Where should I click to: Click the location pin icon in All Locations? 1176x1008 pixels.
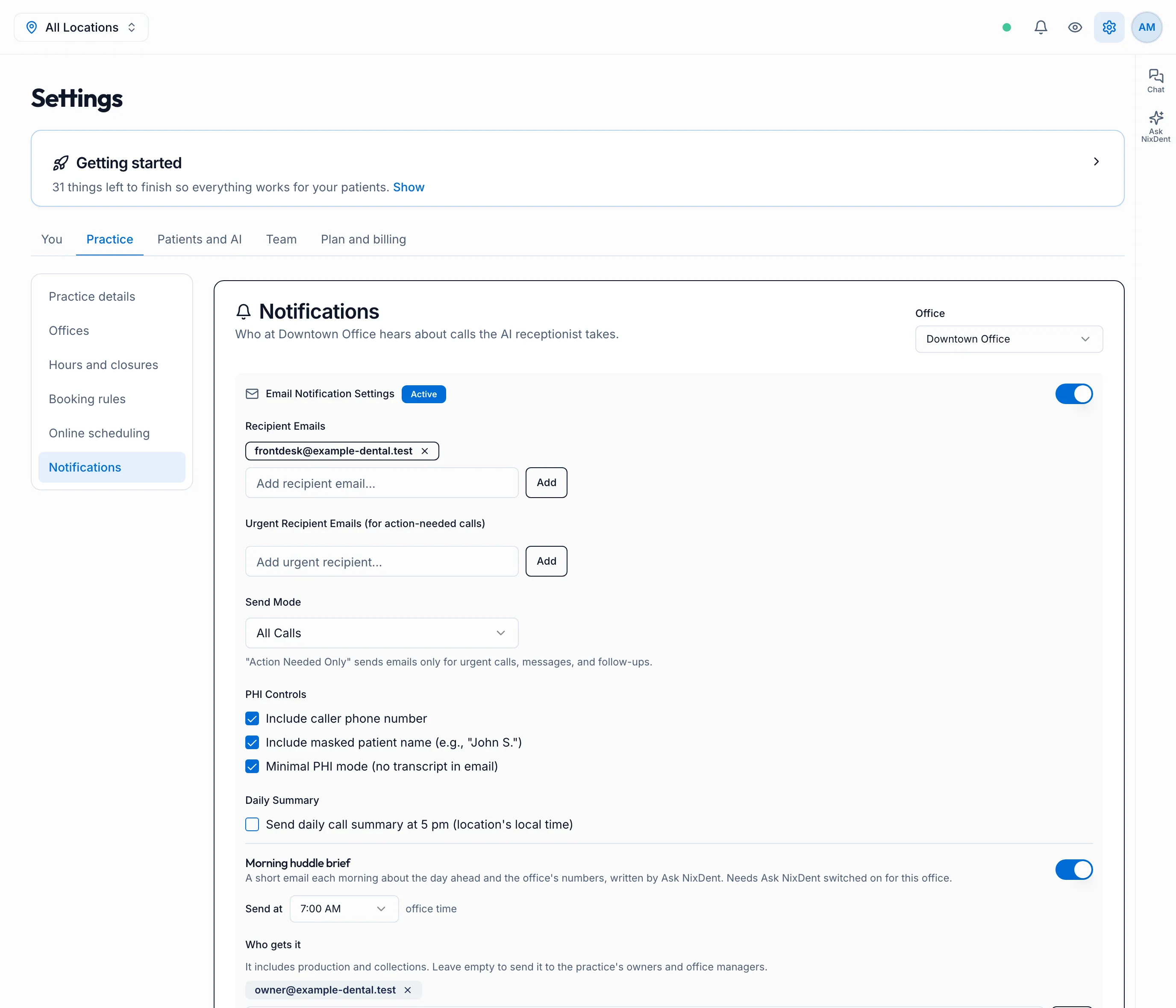click(x=32, y=27)
